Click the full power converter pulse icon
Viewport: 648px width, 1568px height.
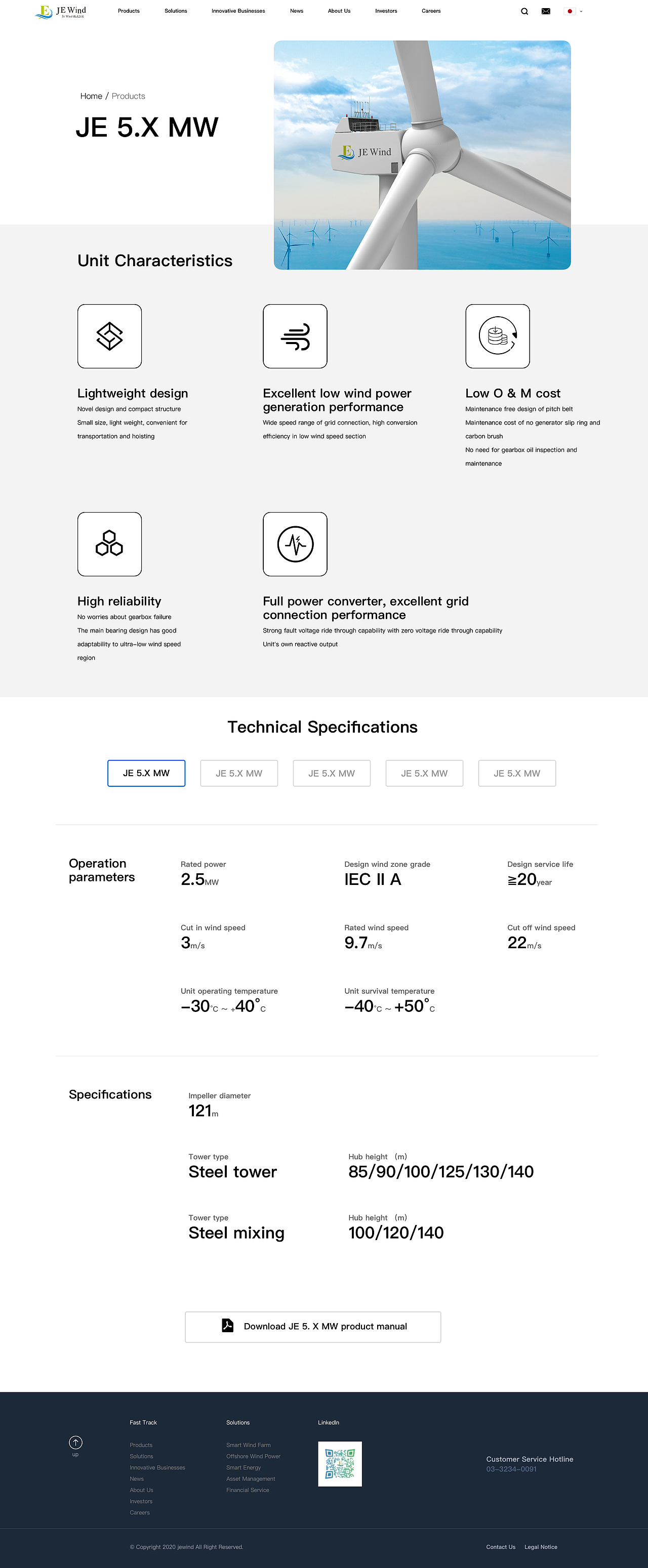(x=295, y=543)
